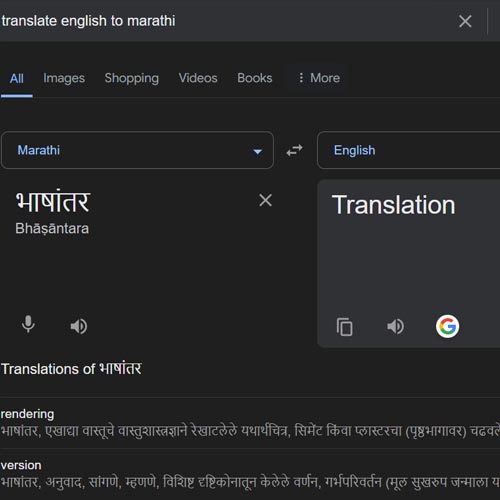Open the English target language dropdown

click(408, 150)
